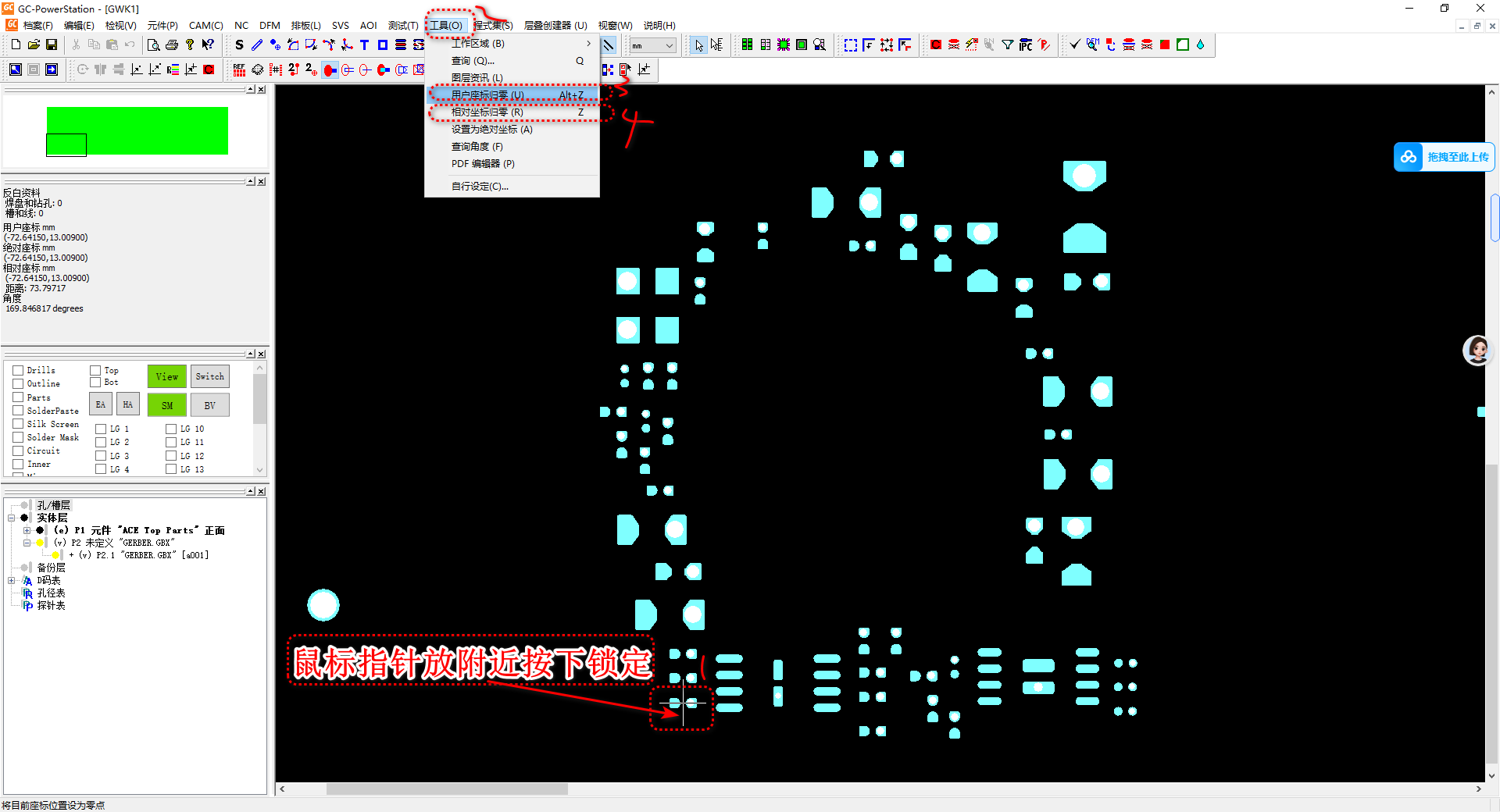Select the 孔径表 tree item
Viewport: 1500px width, 812px height.
click(51, 593)
